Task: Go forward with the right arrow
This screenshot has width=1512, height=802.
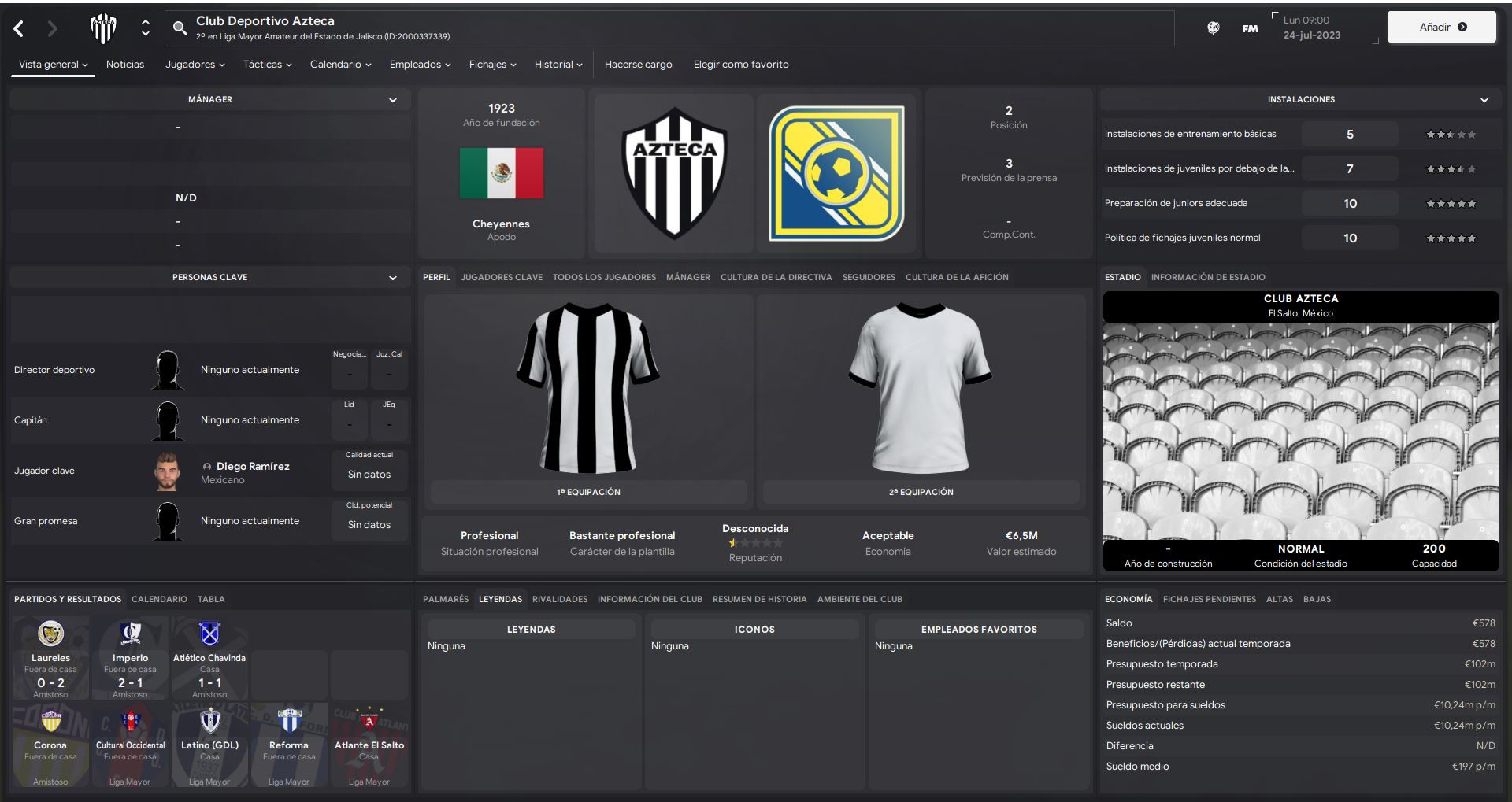Action: coord(52,29)
